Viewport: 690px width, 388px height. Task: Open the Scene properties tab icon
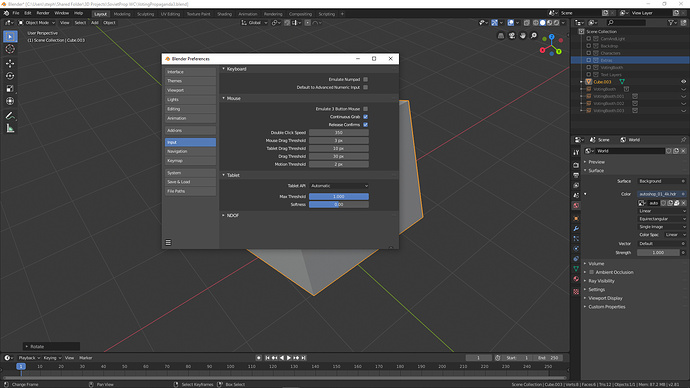[576, 195]
